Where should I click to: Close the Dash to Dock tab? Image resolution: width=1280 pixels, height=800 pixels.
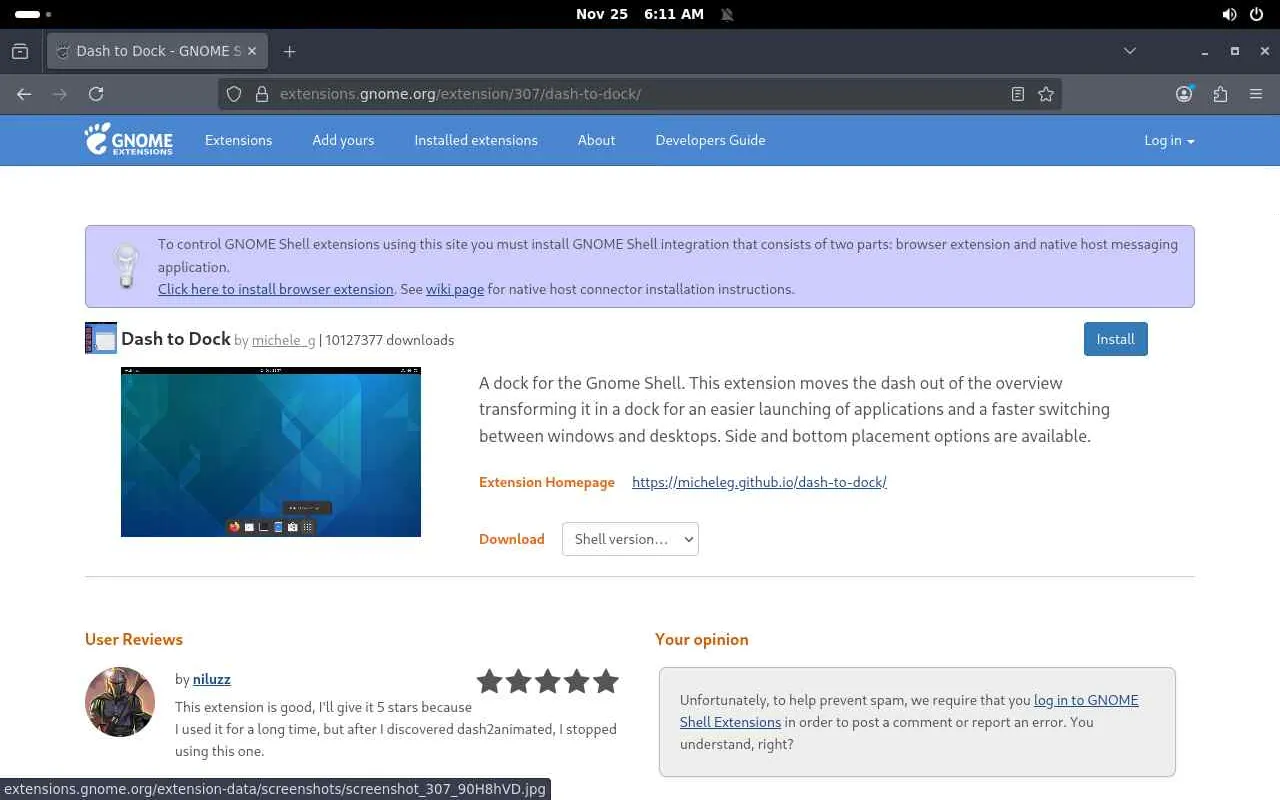(252, 51)
